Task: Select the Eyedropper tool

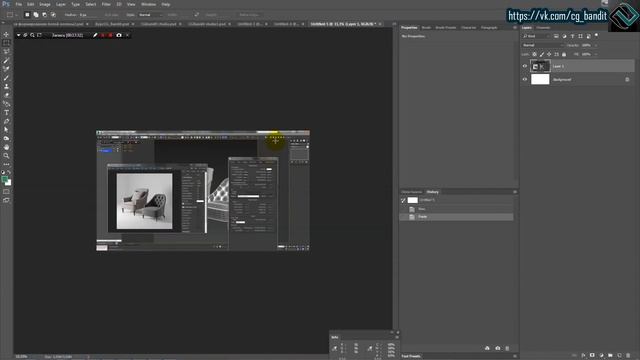Action: pos(6,60)
